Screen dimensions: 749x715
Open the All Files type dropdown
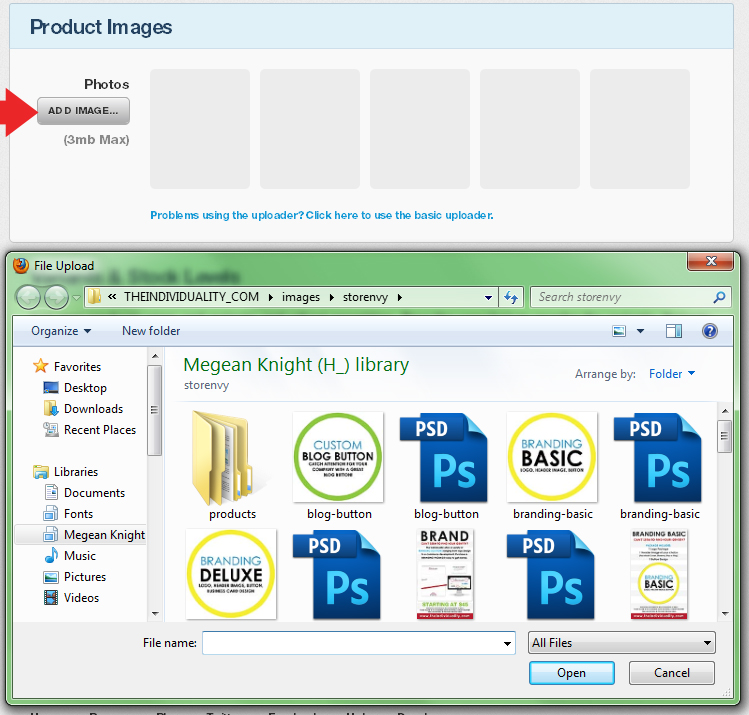coord(621,643)
